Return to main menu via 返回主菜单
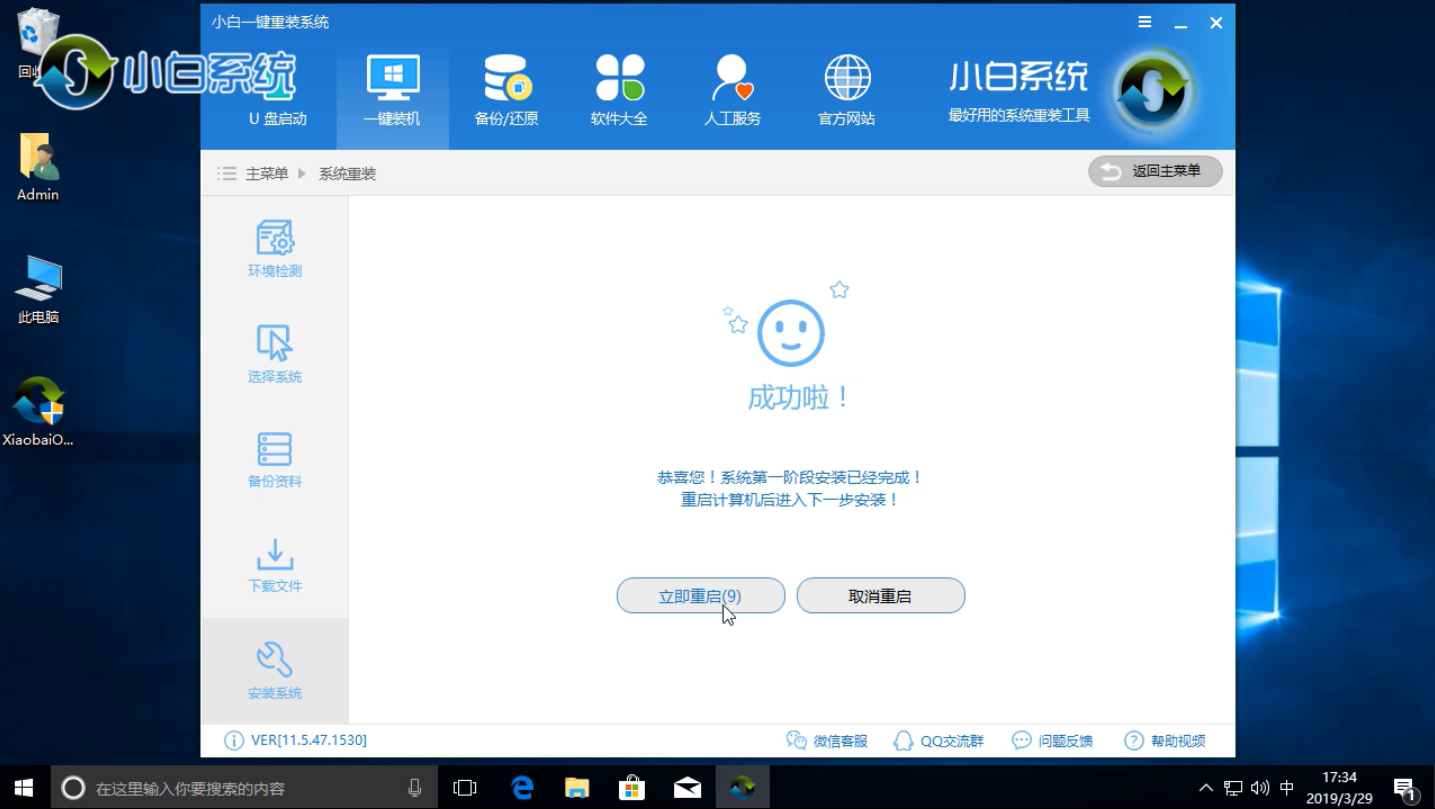This screenshot has height=809, width=1435. (x=1155, y=172)
